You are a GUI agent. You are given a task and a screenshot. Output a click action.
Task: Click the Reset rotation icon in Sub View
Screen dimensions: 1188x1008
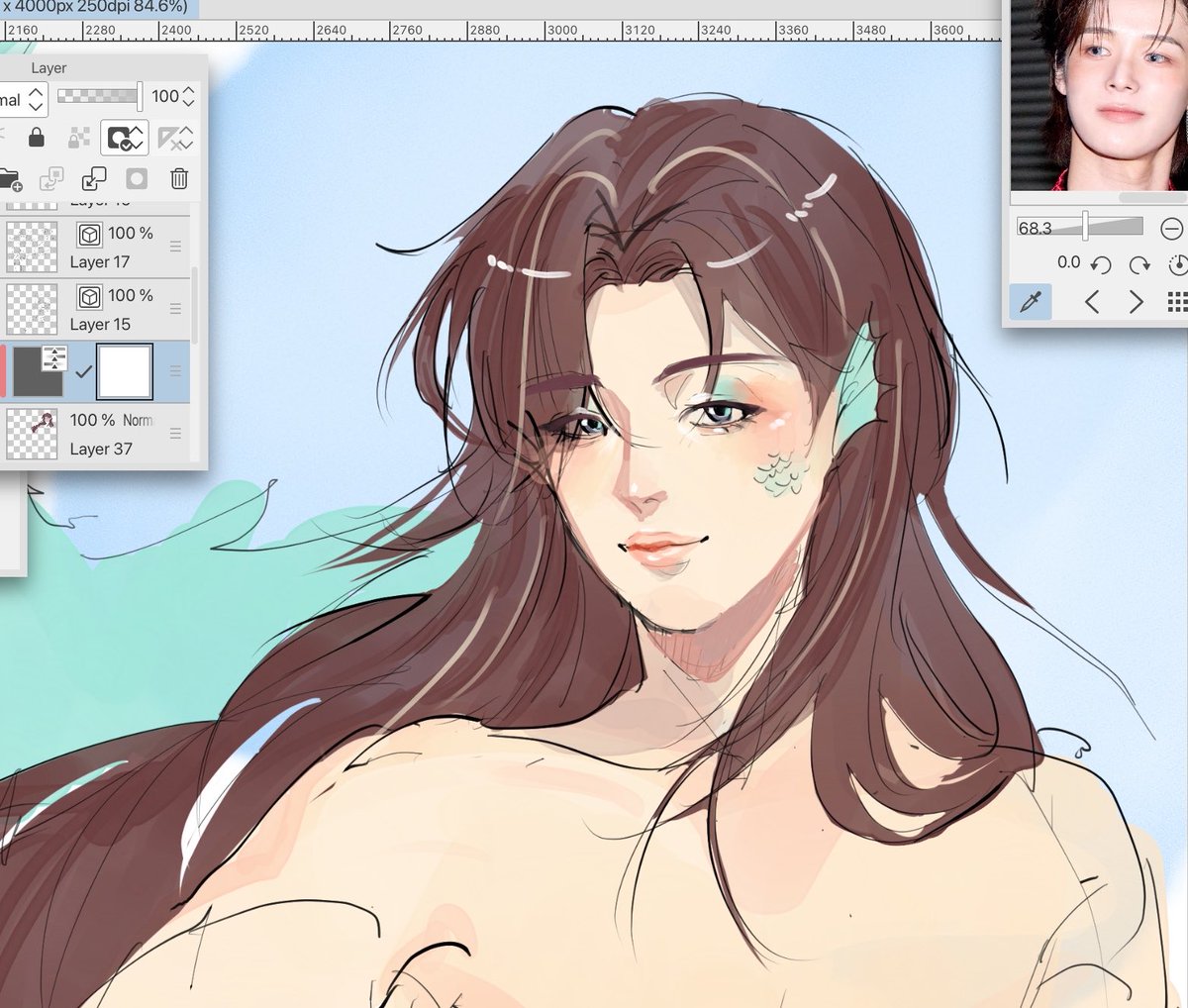1178,264
